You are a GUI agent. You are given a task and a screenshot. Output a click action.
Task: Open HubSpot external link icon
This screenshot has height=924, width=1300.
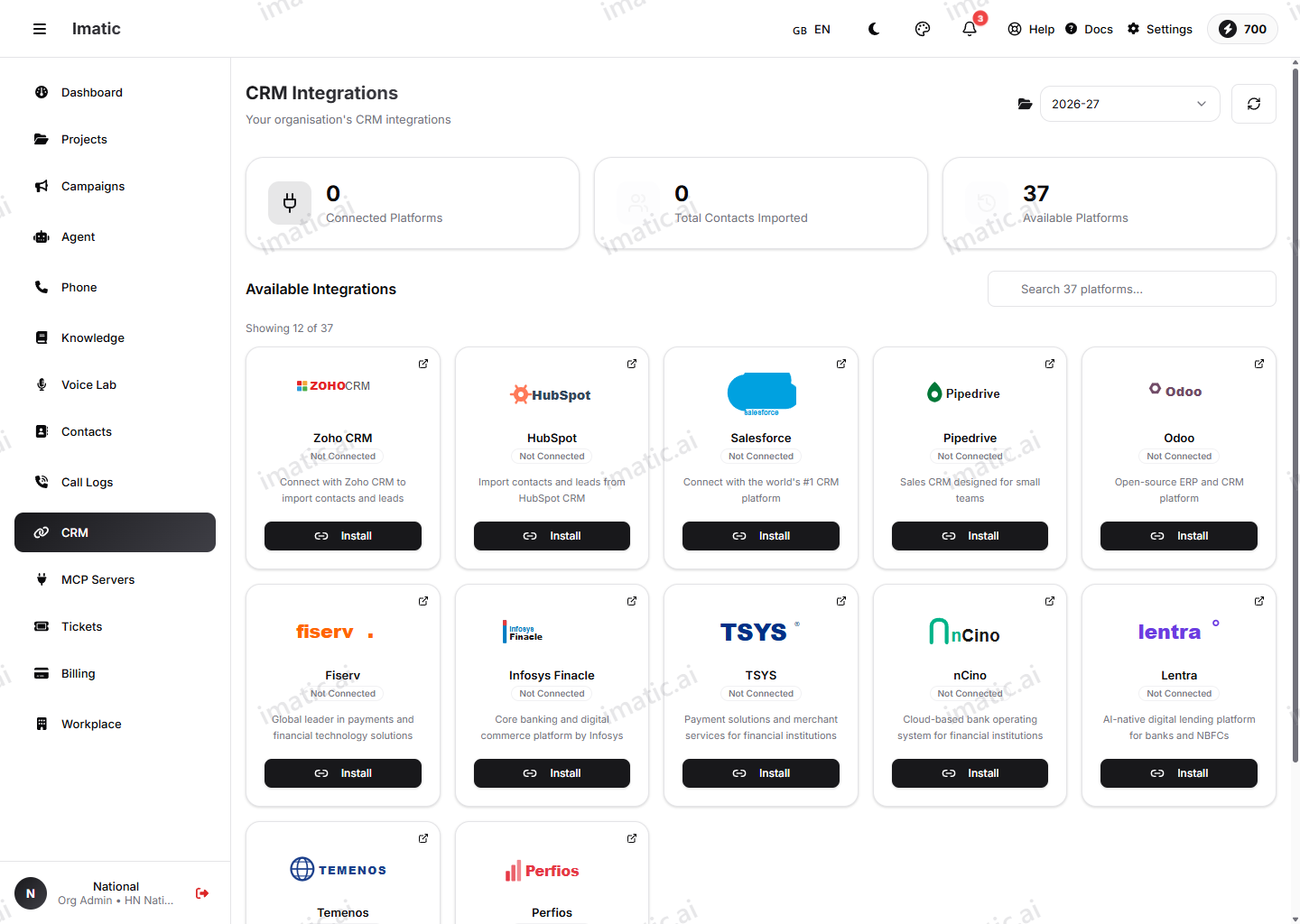coord(632,364)
